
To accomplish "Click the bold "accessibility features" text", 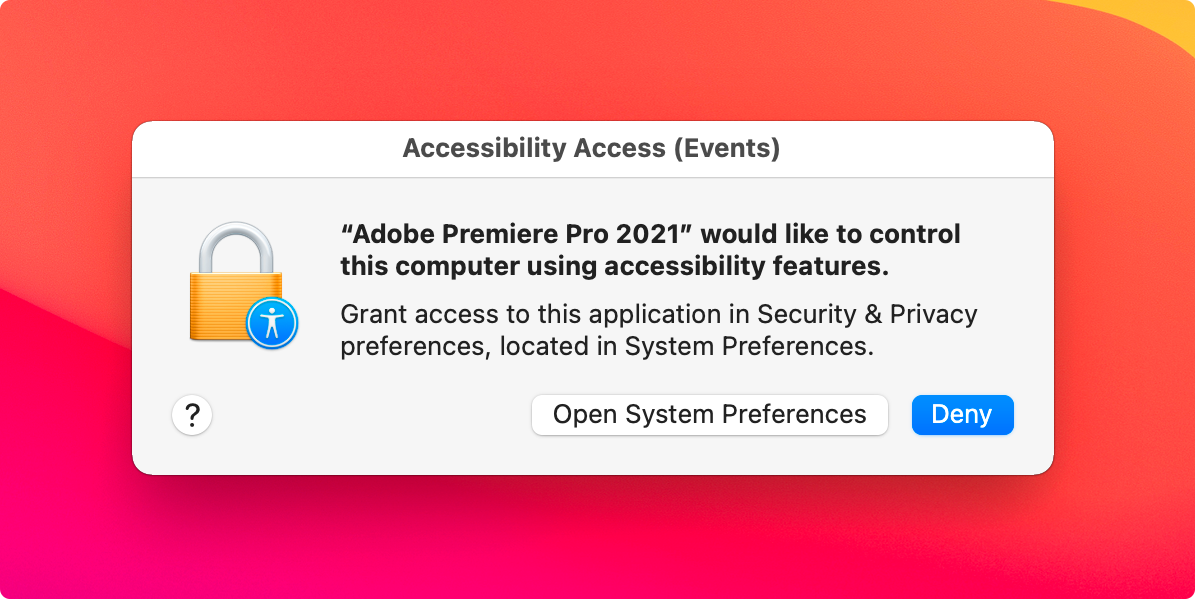I will pos(746,266).
